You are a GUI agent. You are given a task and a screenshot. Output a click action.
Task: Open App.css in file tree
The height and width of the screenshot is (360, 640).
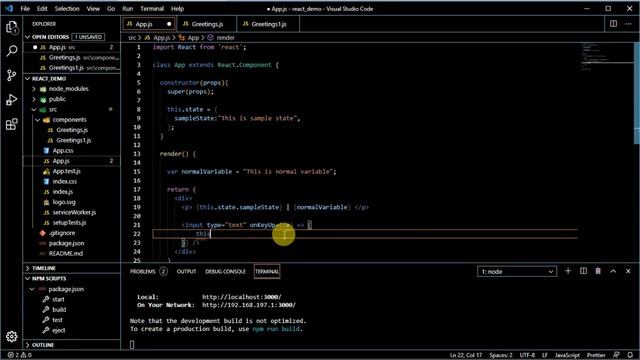coord(63,151)
